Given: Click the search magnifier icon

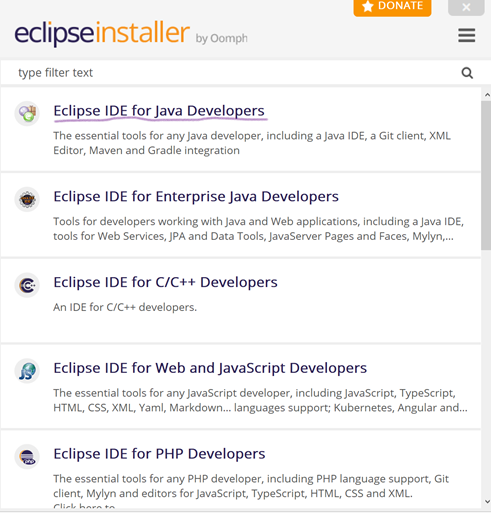Looking at the screenshot, I should tap(467, 73).
